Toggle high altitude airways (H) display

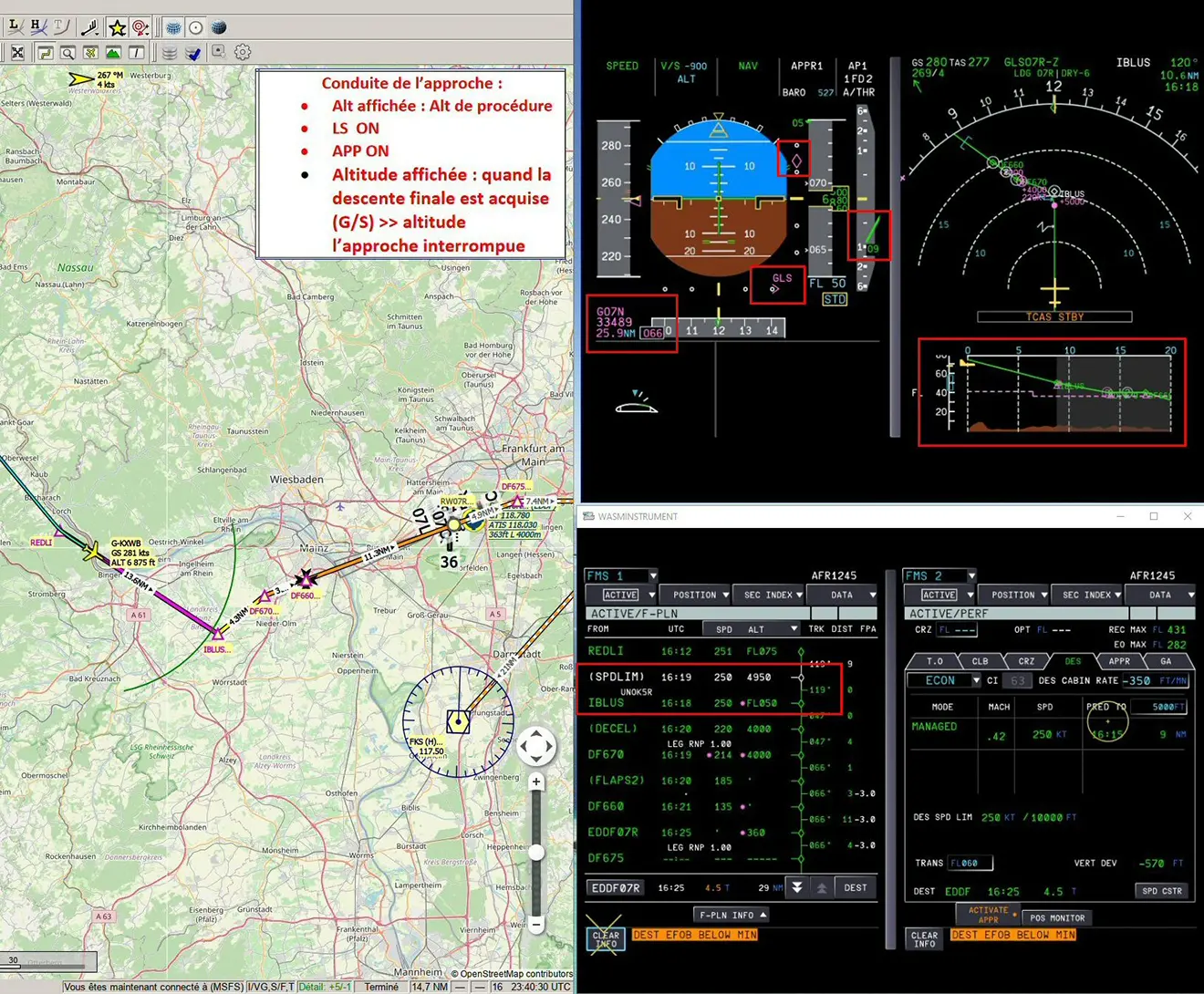38,26
